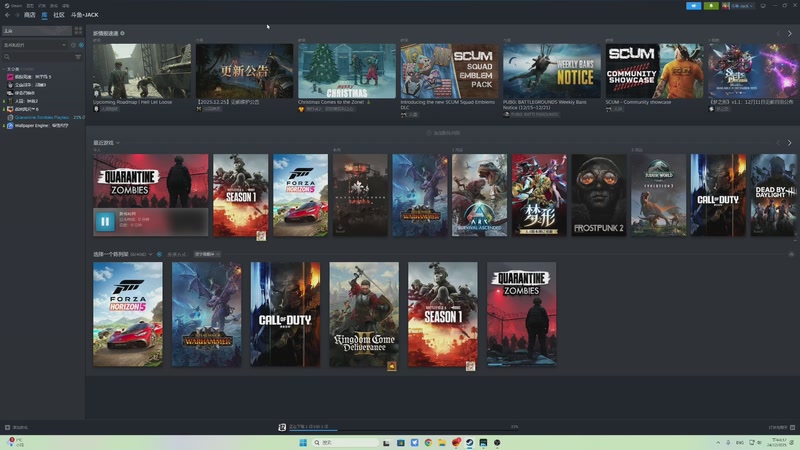Open SCUM Squad Emblem Pack news
The height and width of the screenshot is (450, 800).
tap(449, 71)
